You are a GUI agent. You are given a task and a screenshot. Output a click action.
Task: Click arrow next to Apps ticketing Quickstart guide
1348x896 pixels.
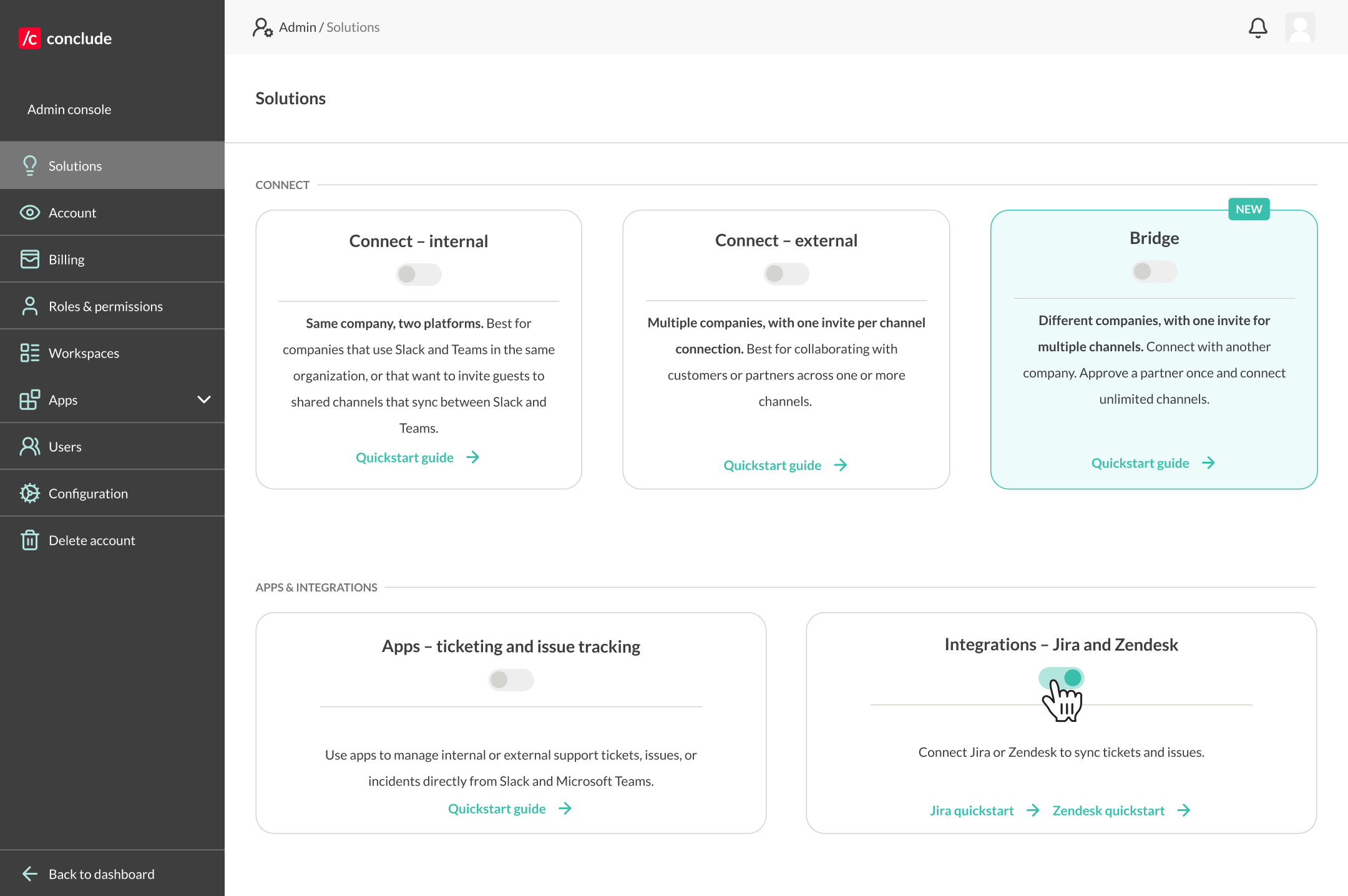click(x=565, y=809)
